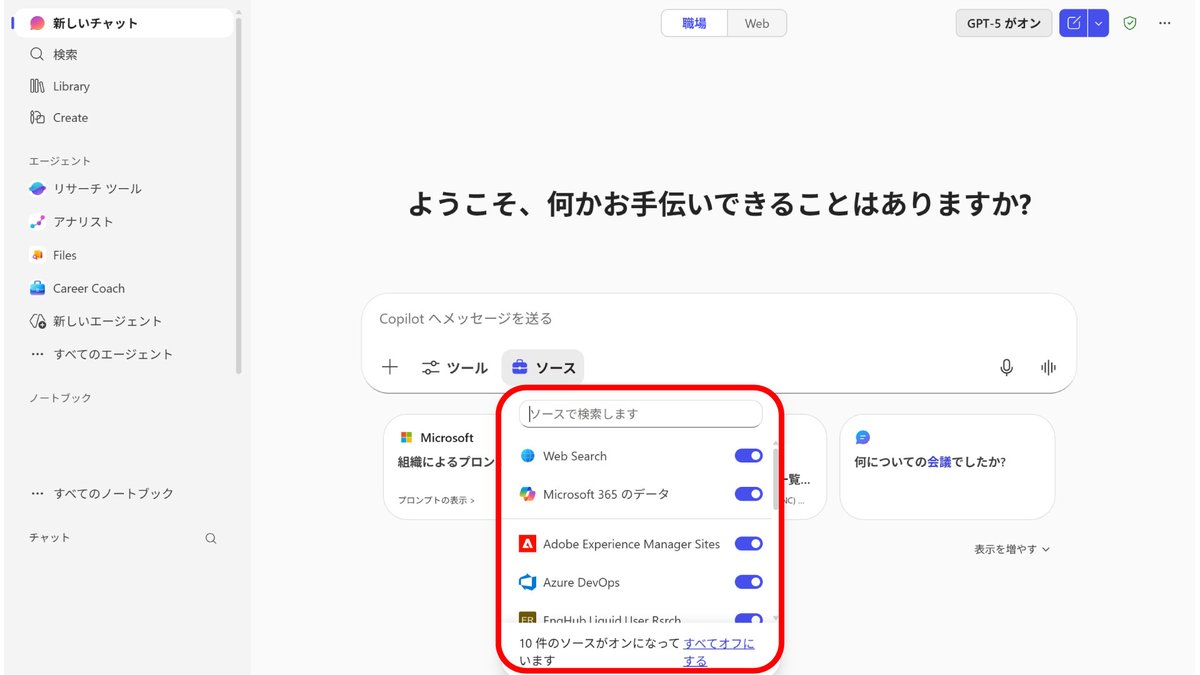This screenshot has height=675, width=1200.
Task: Click the Azure DevOps icon
Action: pyautogui.click(x=528, y=582)
